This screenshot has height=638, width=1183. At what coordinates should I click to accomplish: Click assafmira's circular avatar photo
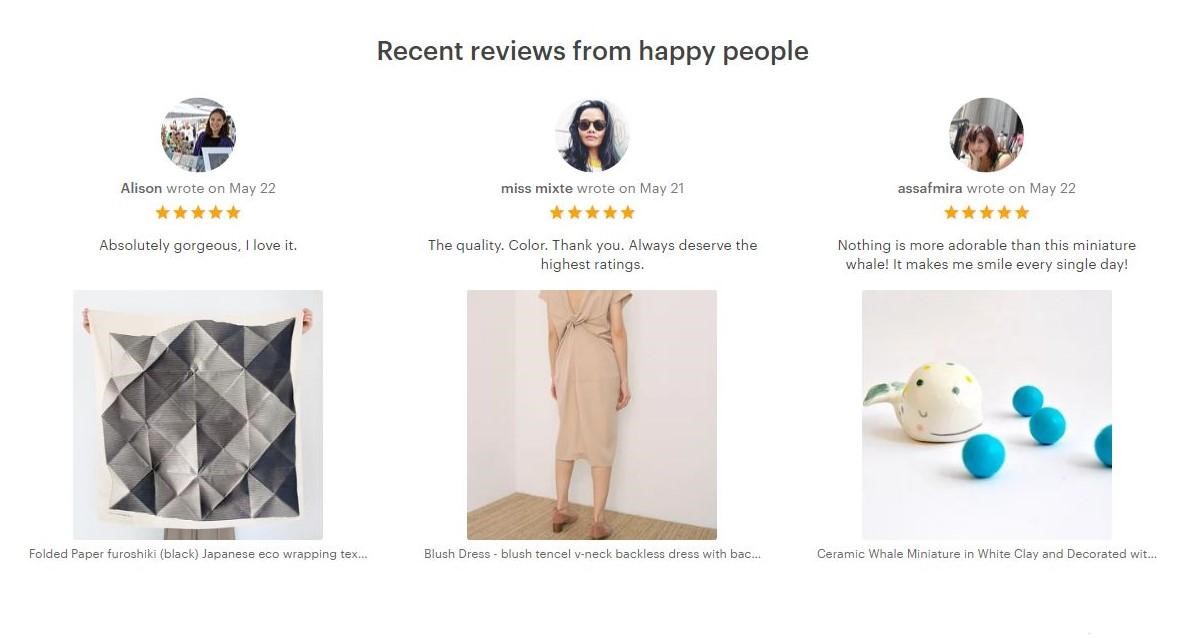986,135
